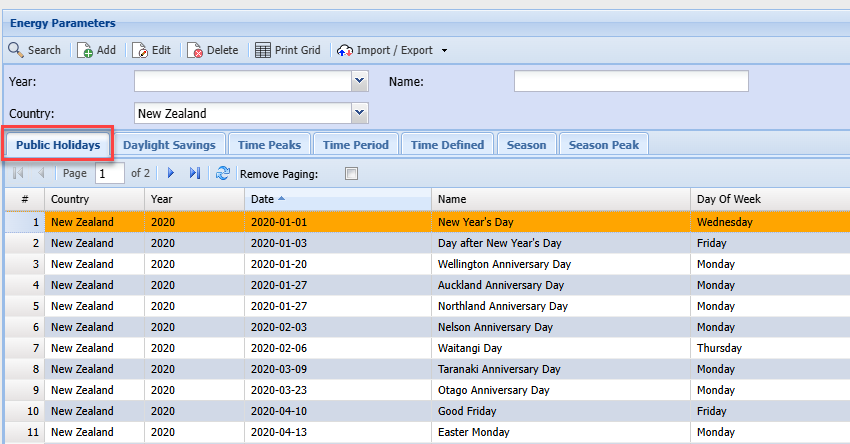The image size is (850, 444).
Task: Go to the next page arrow
Action: tap(171, 174)
